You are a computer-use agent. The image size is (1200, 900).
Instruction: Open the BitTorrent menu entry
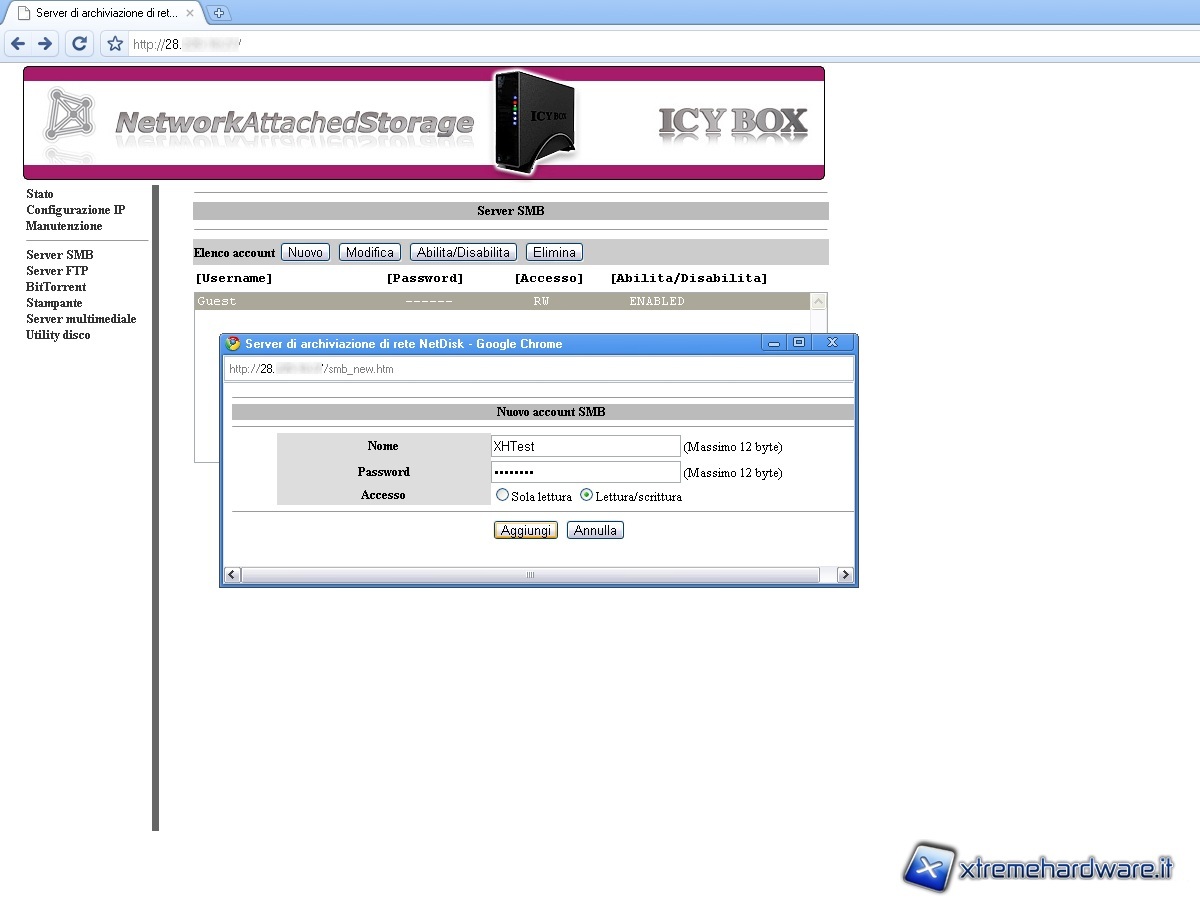coord(56,287)
